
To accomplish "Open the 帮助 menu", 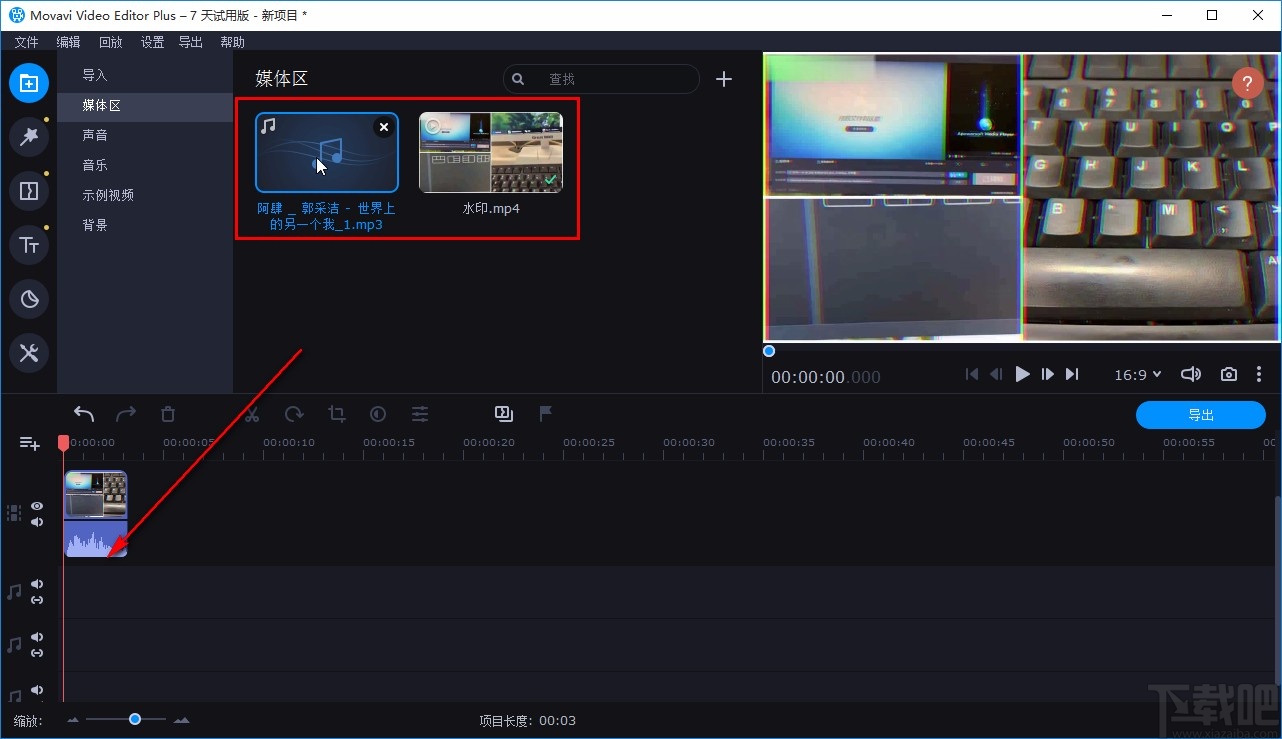I will pos(232,42).
